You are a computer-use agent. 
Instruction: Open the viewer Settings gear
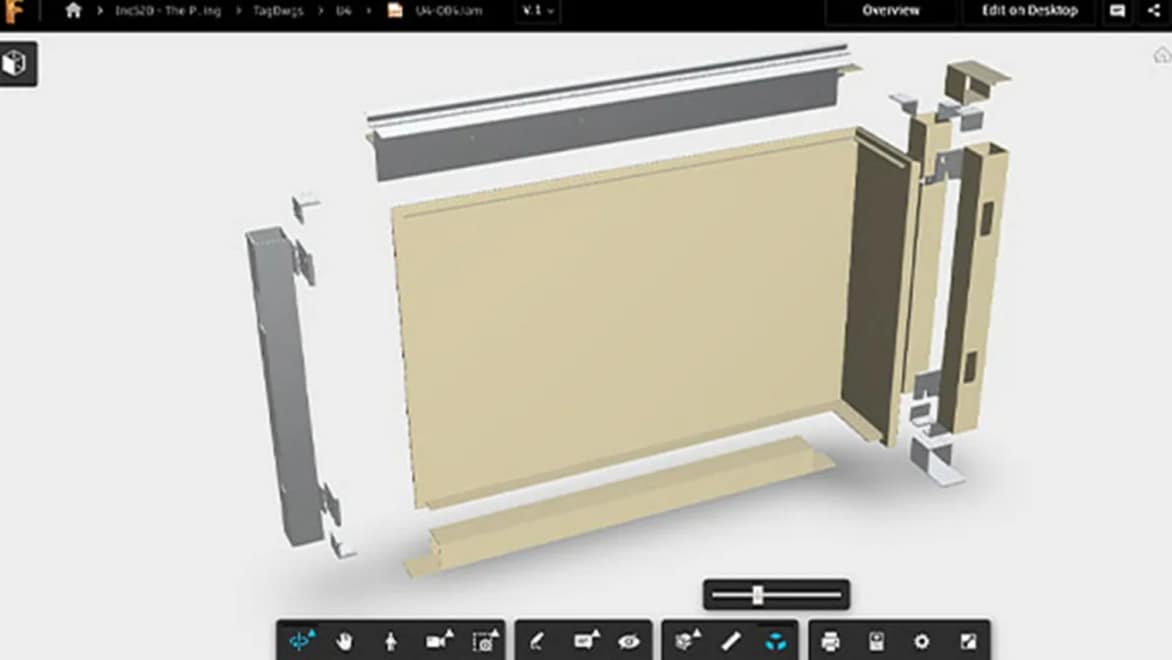coord(922,641)
